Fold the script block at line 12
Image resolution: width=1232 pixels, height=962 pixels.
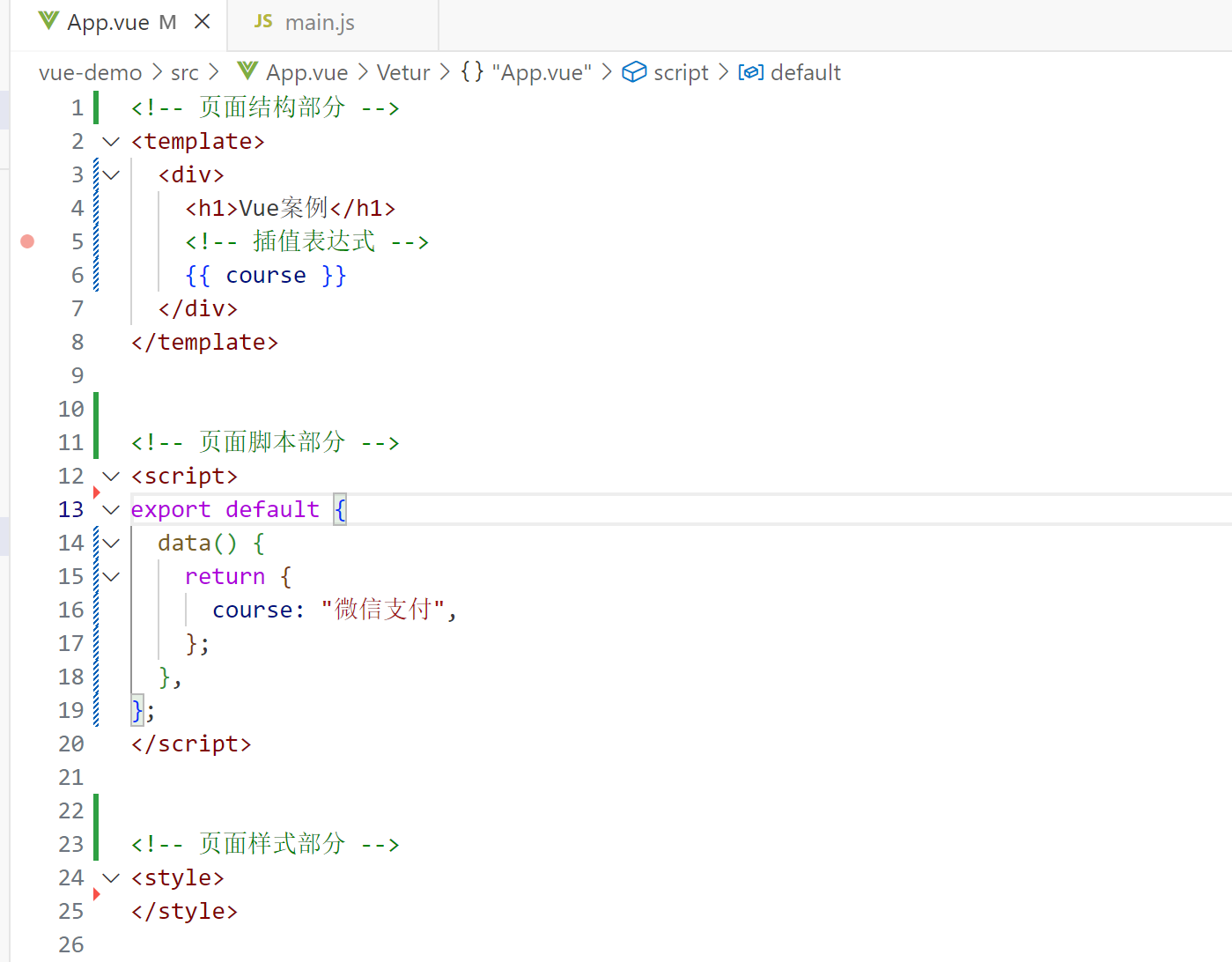(111, 476)
